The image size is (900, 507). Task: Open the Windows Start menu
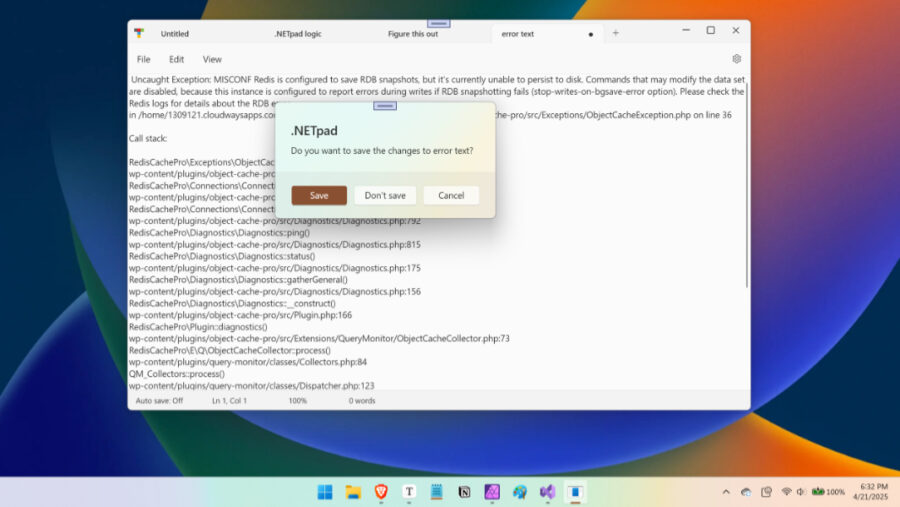[325, 492]
